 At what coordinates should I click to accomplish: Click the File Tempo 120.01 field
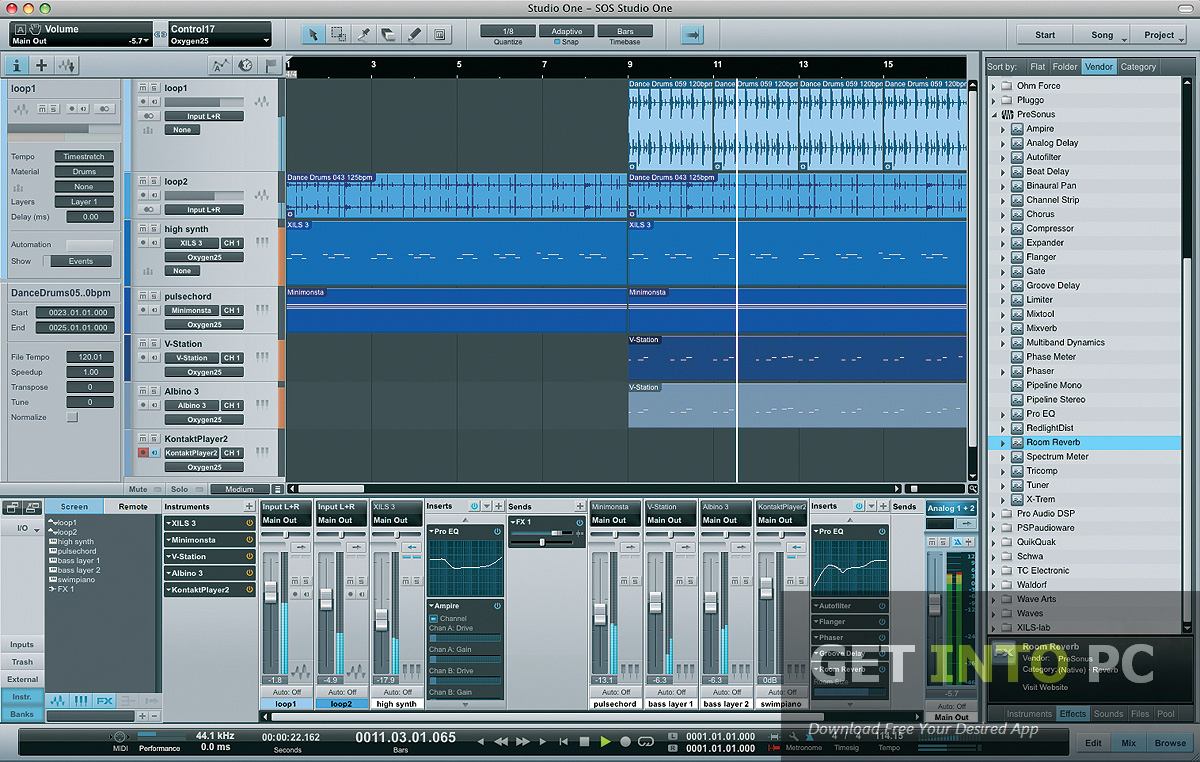(90, 357)
